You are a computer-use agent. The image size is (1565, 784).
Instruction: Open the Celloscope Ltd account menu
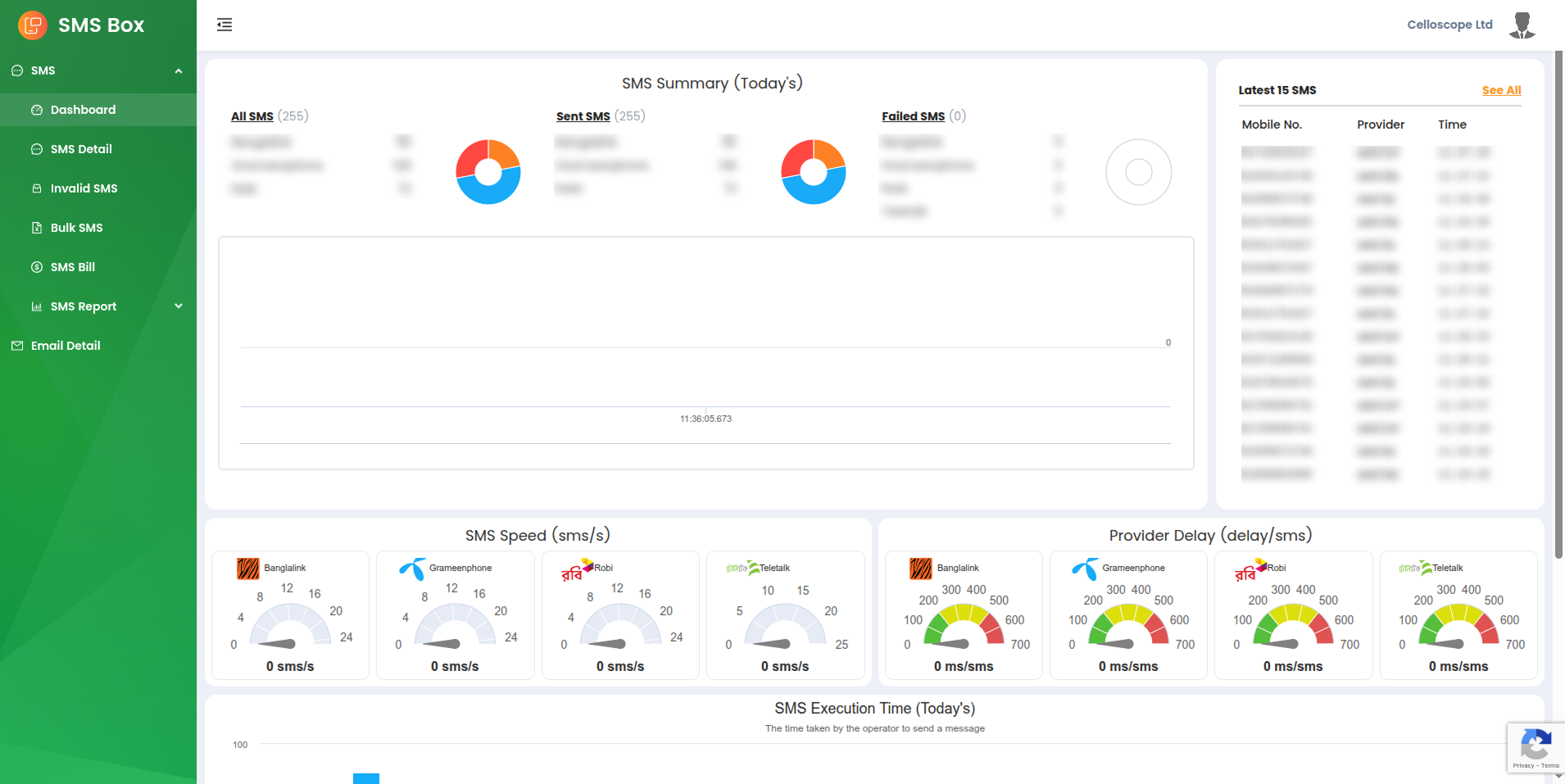click(1449, 25)
